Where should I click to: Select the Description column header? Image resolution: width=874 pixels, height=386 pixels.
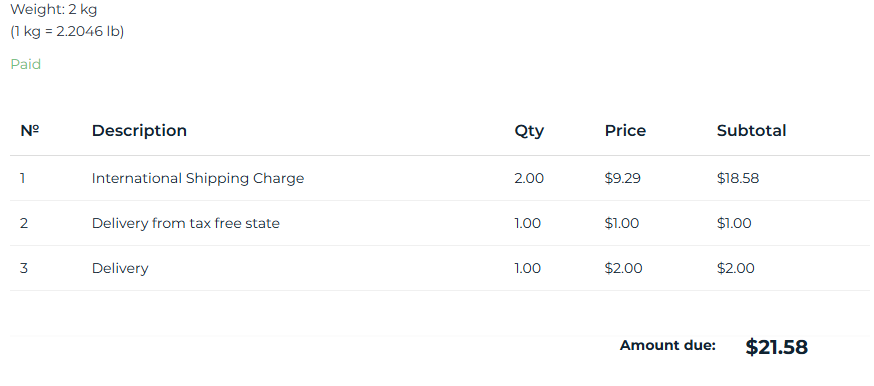coord(139,131)
